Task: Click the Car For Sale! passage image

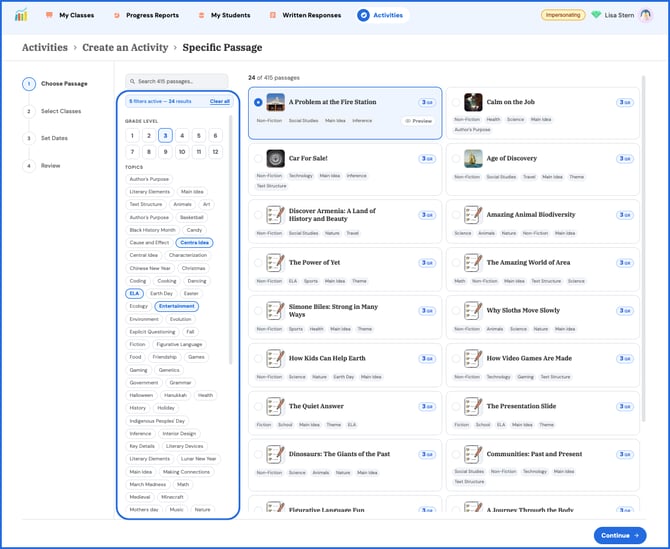Action: (276, 159)
